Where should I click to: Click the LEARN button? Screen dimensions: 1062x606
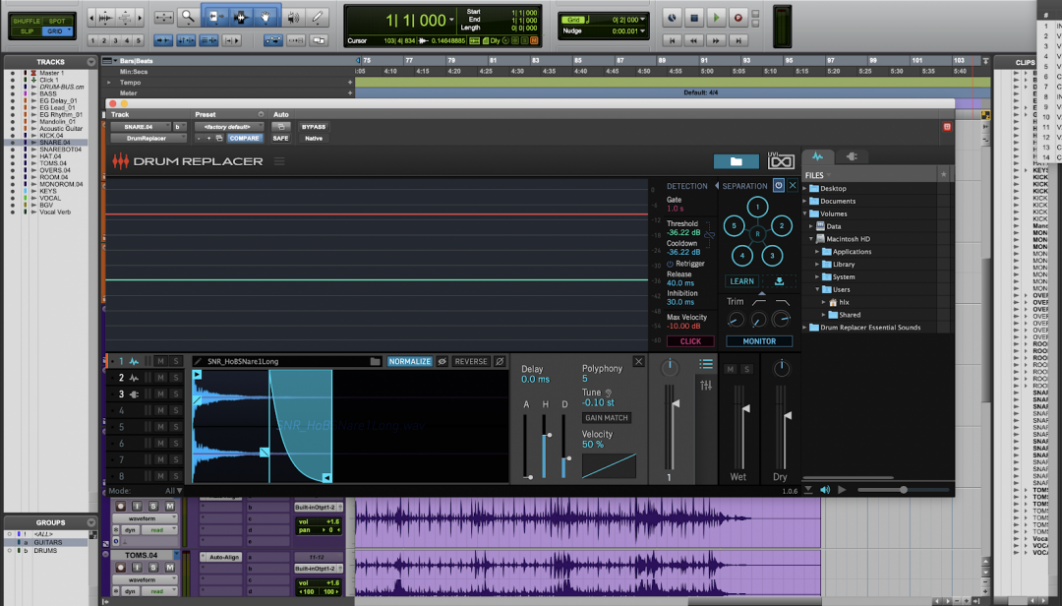click(x=742, y=281)
